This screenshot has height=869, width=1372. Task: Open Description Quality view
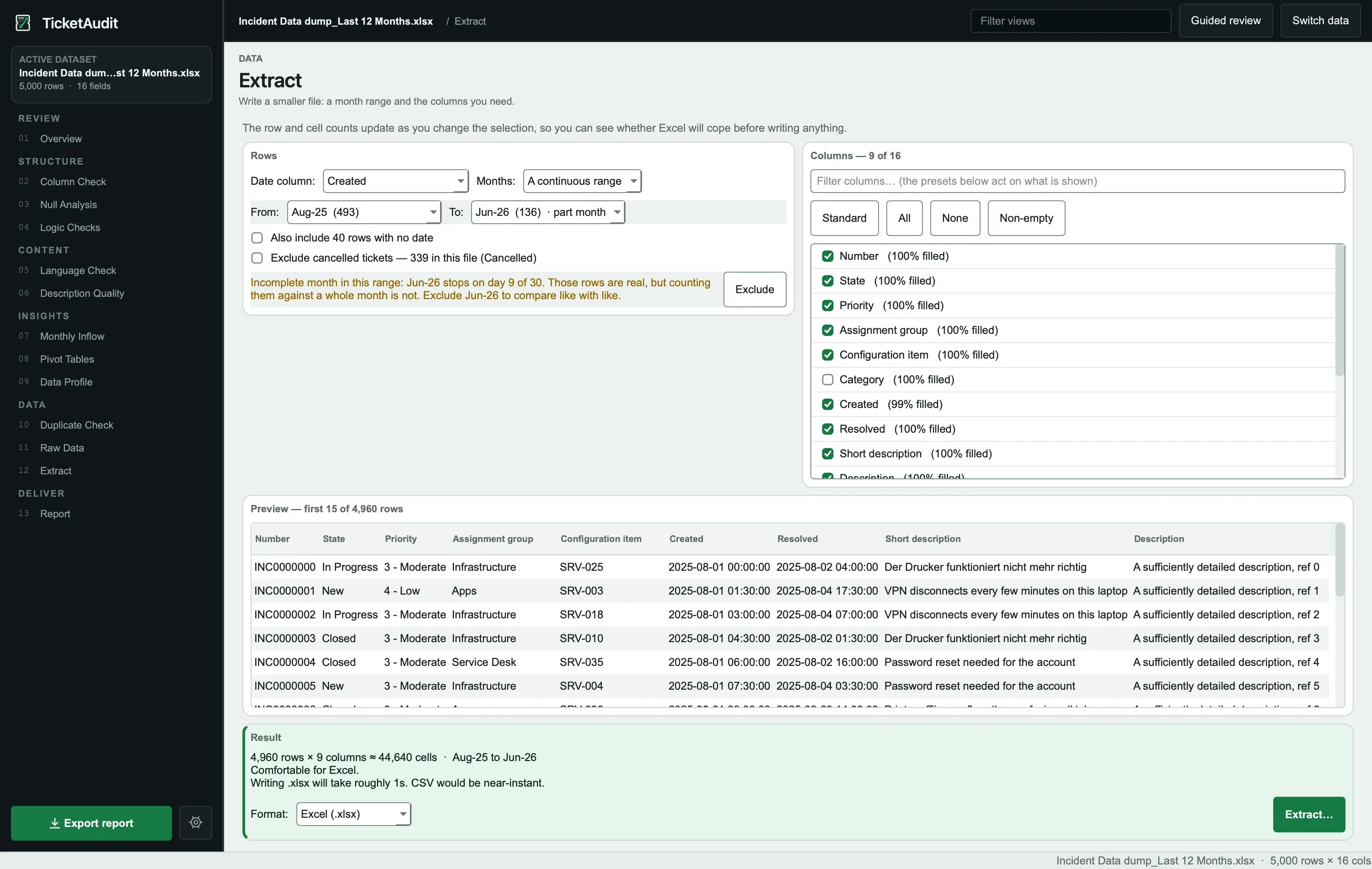tap(82, 293)
